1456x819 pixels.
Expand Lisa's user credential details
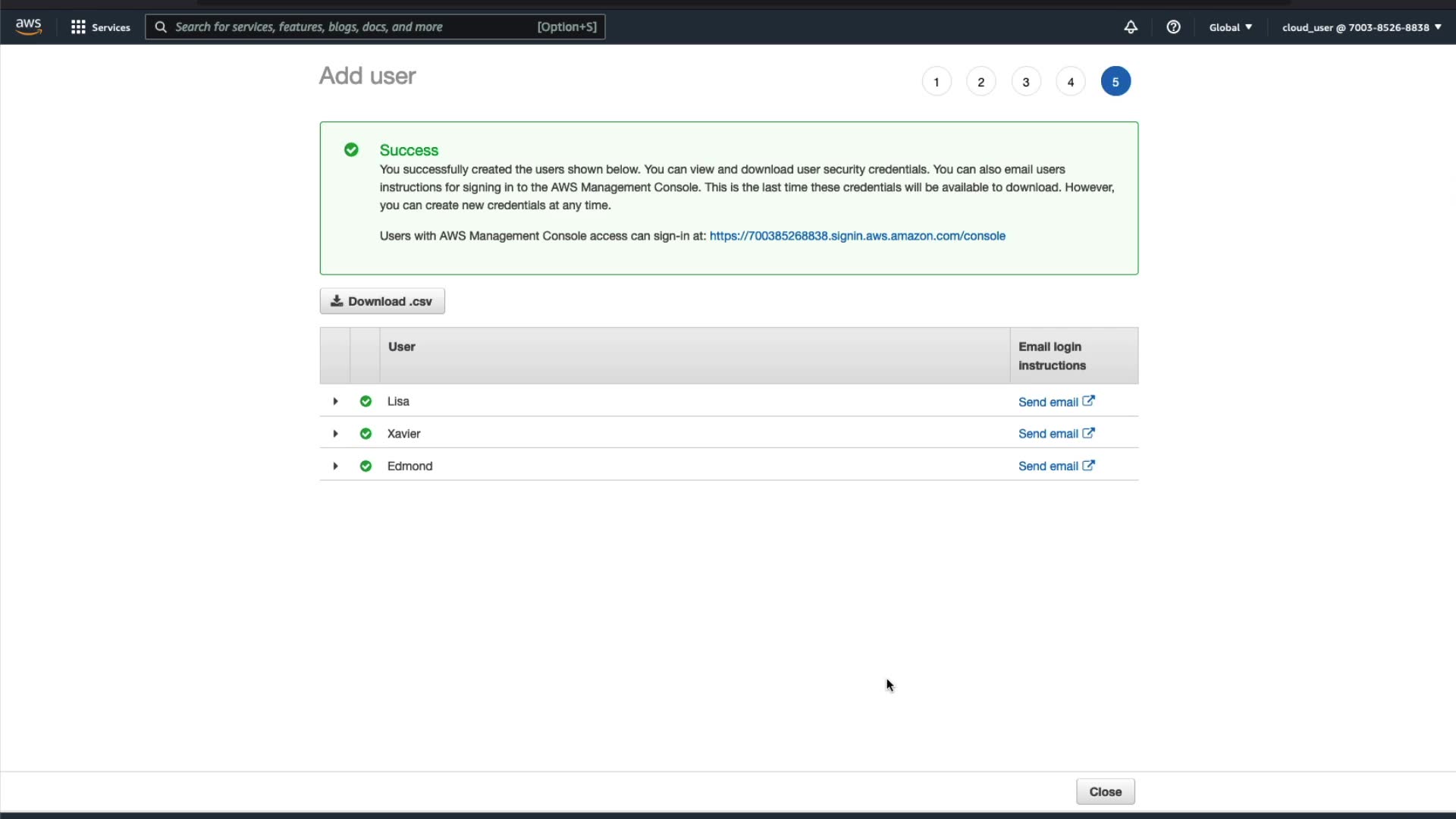[x=335, y=401]
